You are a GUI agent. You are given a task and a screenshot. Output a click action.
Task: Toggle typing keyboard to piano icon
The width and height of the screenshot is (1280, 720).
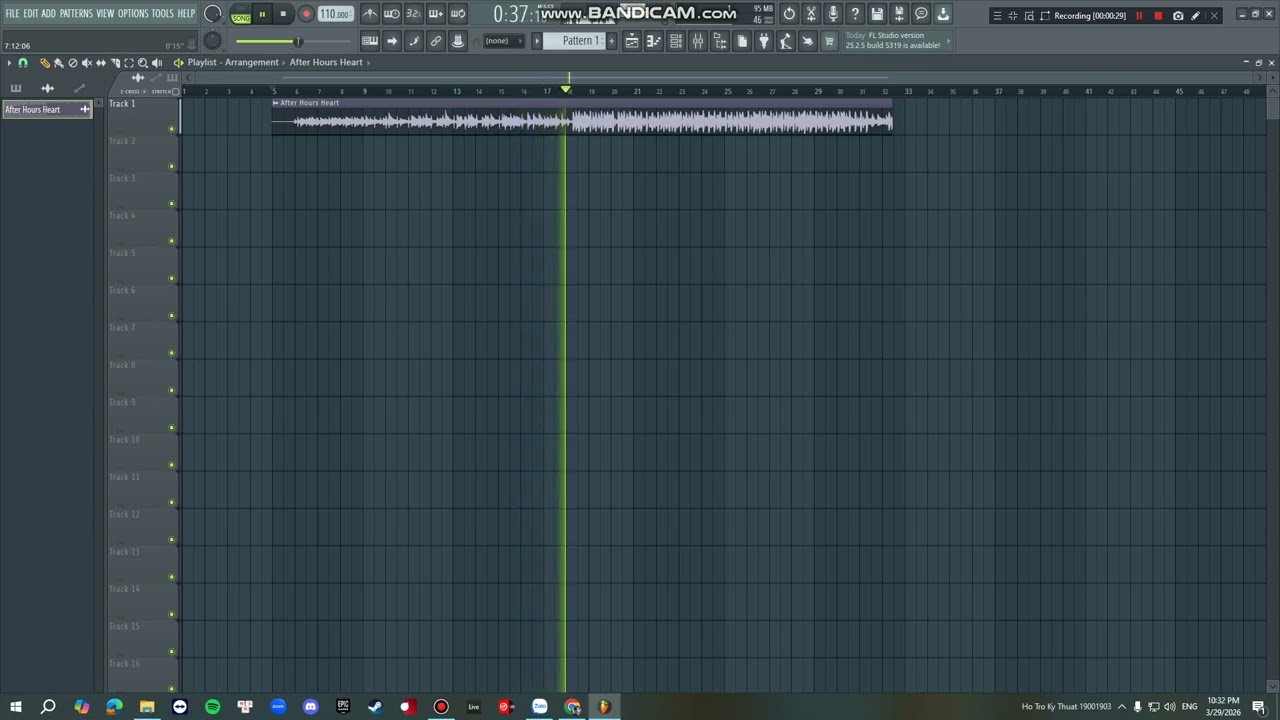coord(370,41)
